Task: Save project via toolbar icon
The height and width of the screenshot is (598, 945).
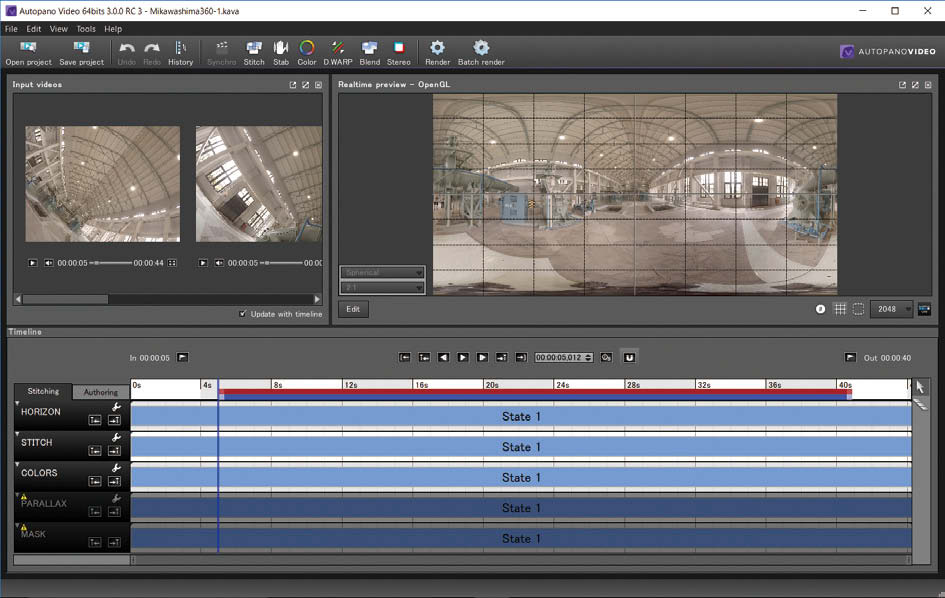Action: (x=81, y=53)
